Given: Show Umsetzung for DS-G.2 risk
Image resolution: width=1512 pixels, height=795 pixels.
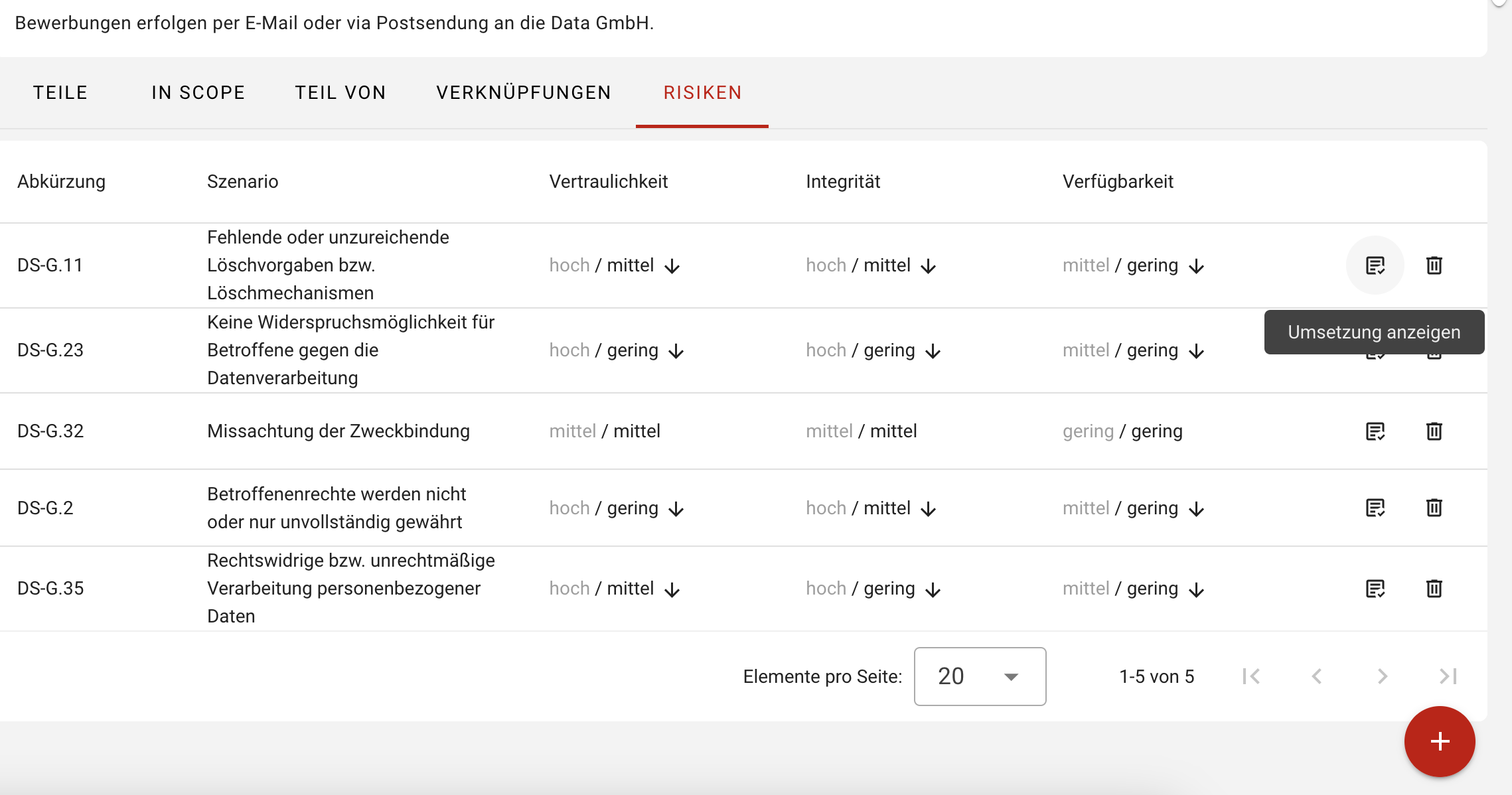Looking at the screenshot, I should point(1374,508).
